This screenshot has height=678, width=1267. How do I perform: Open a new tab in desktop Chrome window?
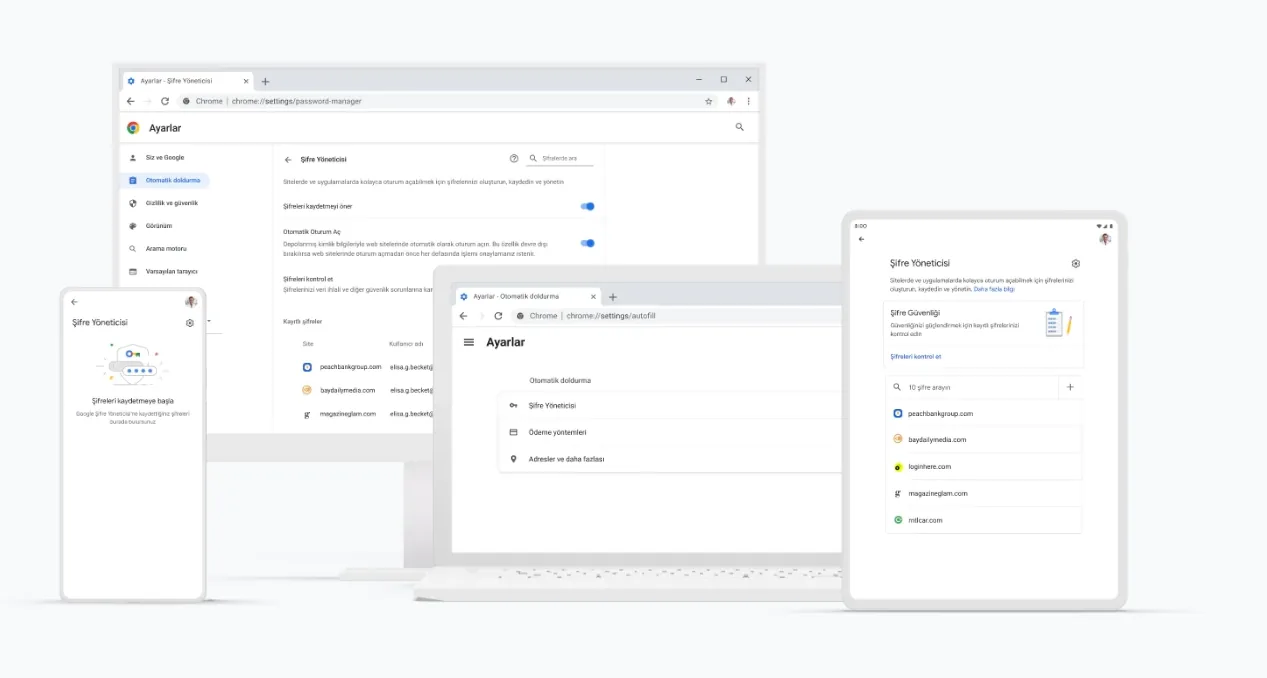coord(265,81)
